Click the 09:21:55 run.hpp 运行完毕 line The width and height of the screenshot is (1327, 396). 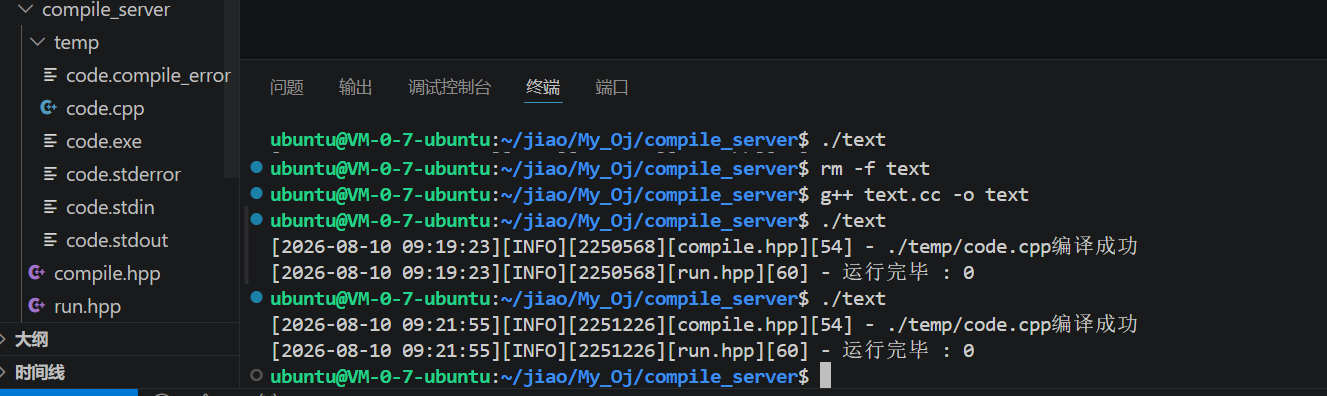point(622,351)
